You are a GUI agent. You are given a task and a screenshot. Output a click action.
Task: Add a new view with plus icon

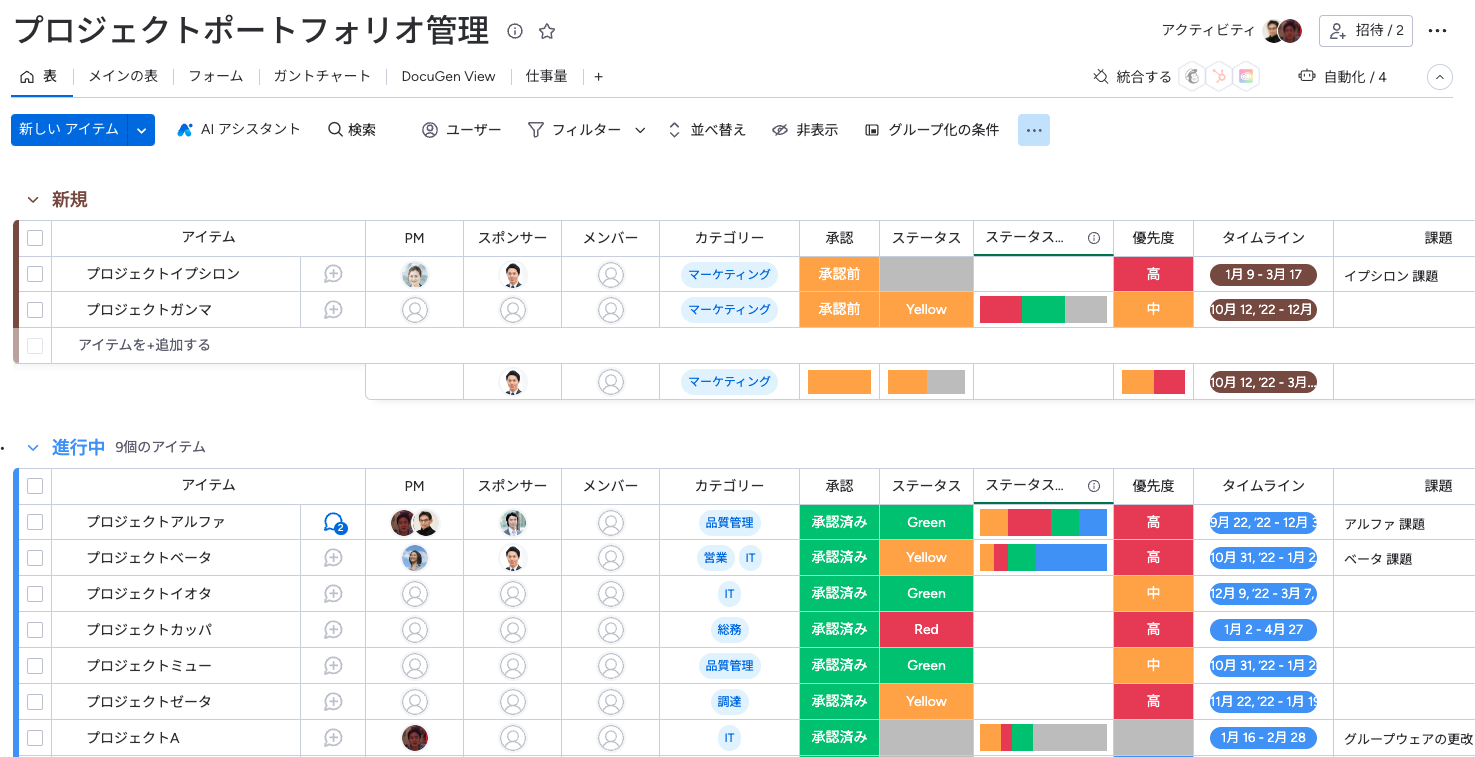pyautogui.click(x=598, y=77)
